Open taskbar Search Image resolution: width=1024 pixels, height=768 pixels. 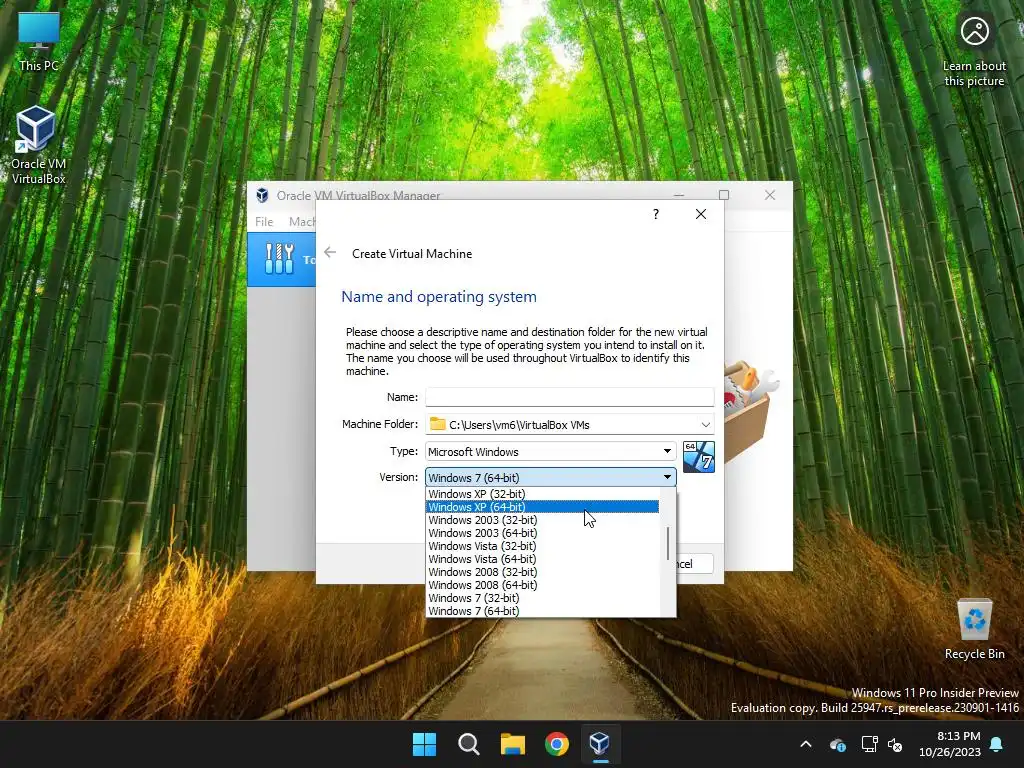(468, 744)
